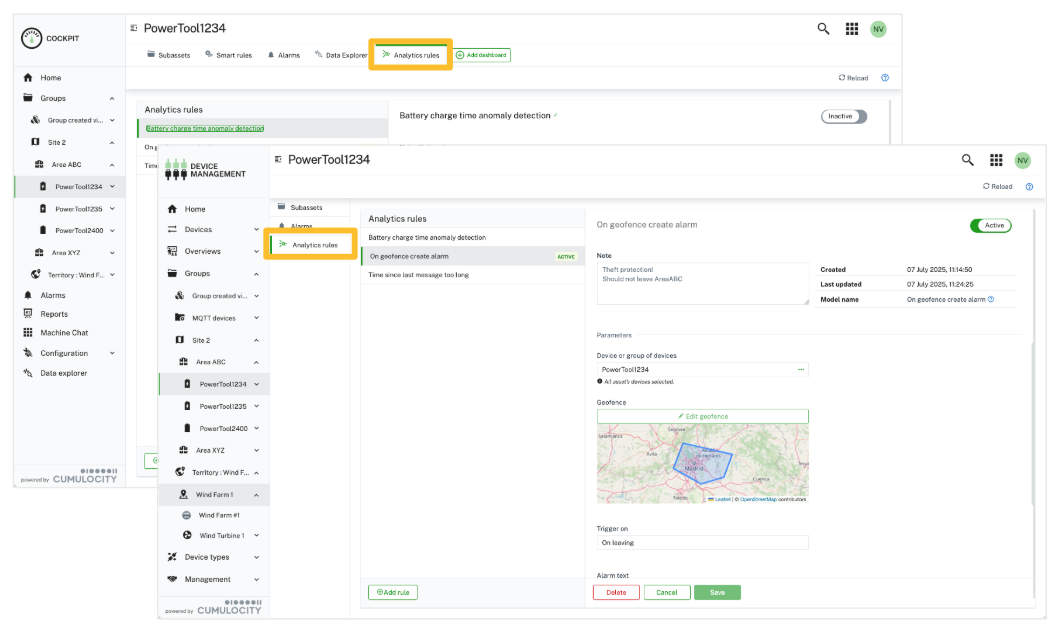
Task: Open the Trigger on dropdown
Action: point(702,543)
